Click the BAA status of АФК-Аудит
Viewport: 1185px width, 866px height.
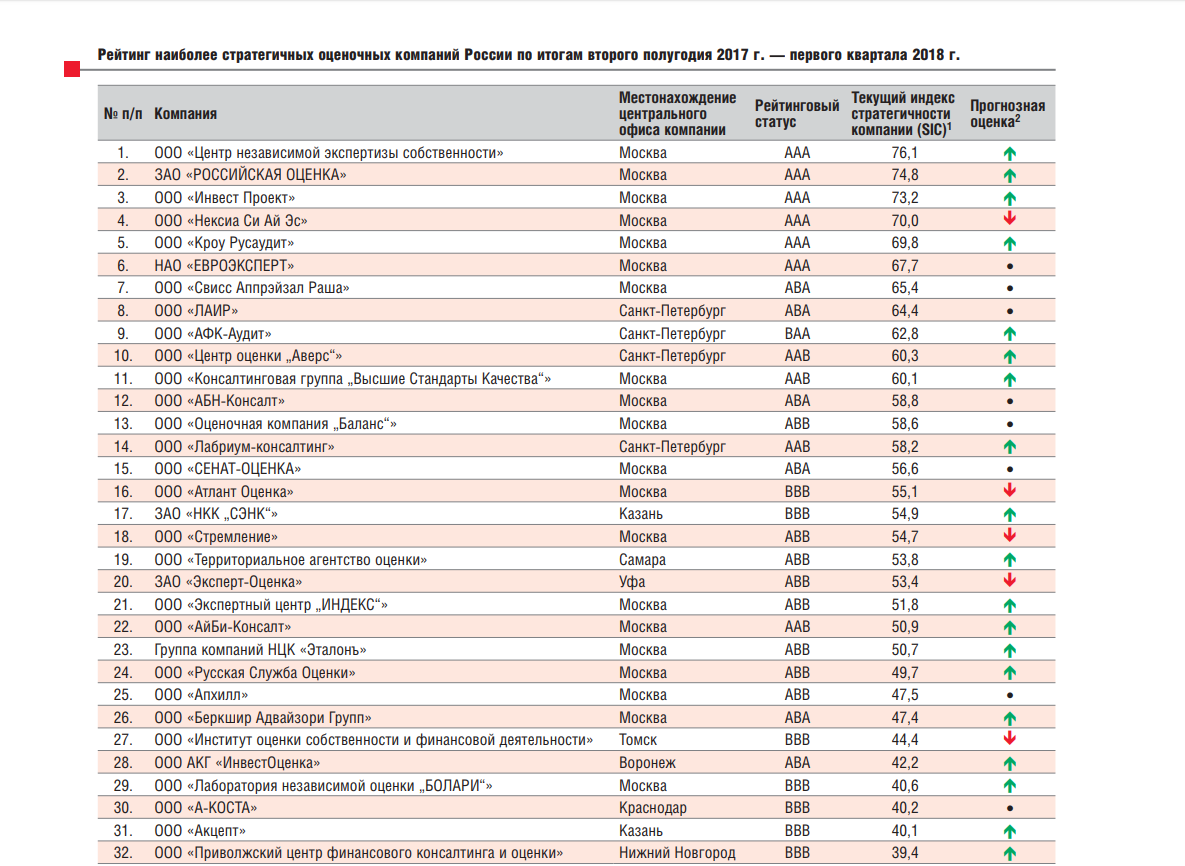coord(797,333)
